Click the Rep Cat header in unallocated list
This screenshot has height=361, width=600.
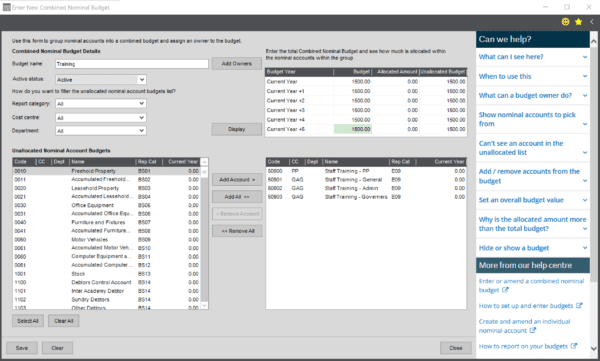(x=149, y=162)
